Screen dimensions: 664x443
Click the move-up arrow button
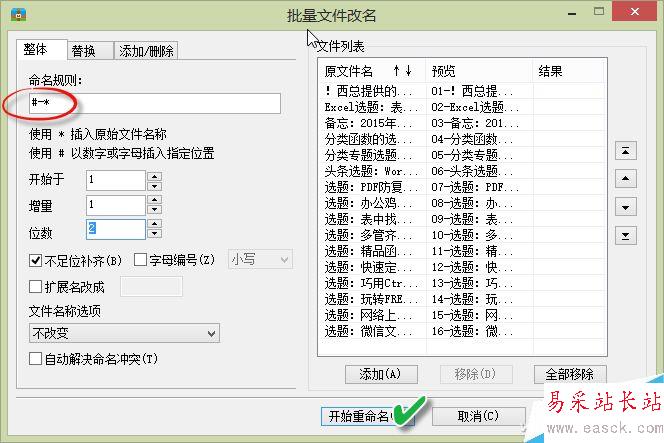point(626,179)
